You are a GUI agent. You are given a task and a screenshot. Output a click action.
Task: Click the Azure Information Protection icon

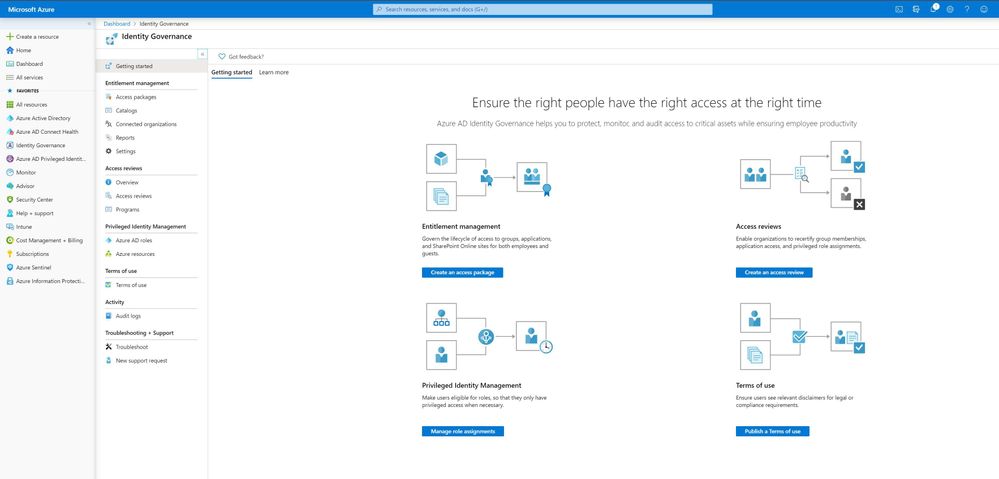10,281
